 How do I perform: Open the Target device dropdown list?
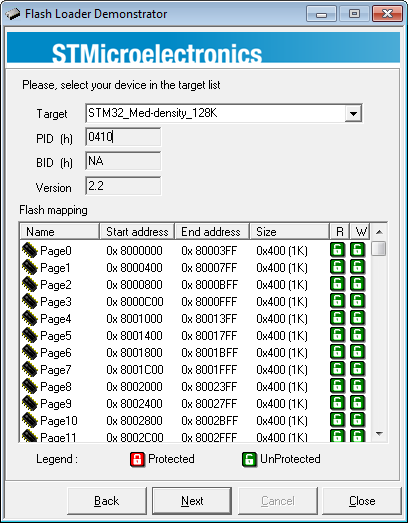tap(353, 113)
